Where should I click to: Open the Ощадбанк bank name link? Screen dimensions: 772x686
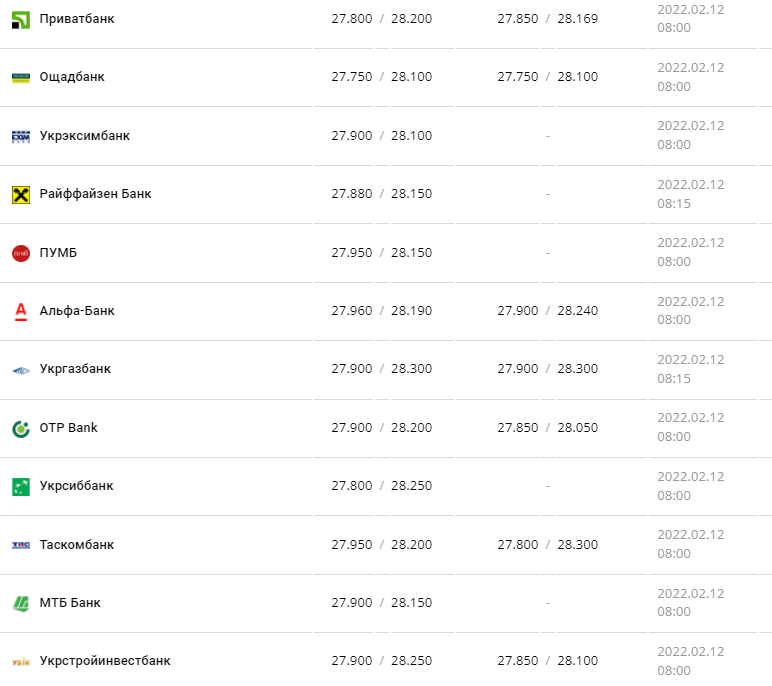(x=72, y=77)
